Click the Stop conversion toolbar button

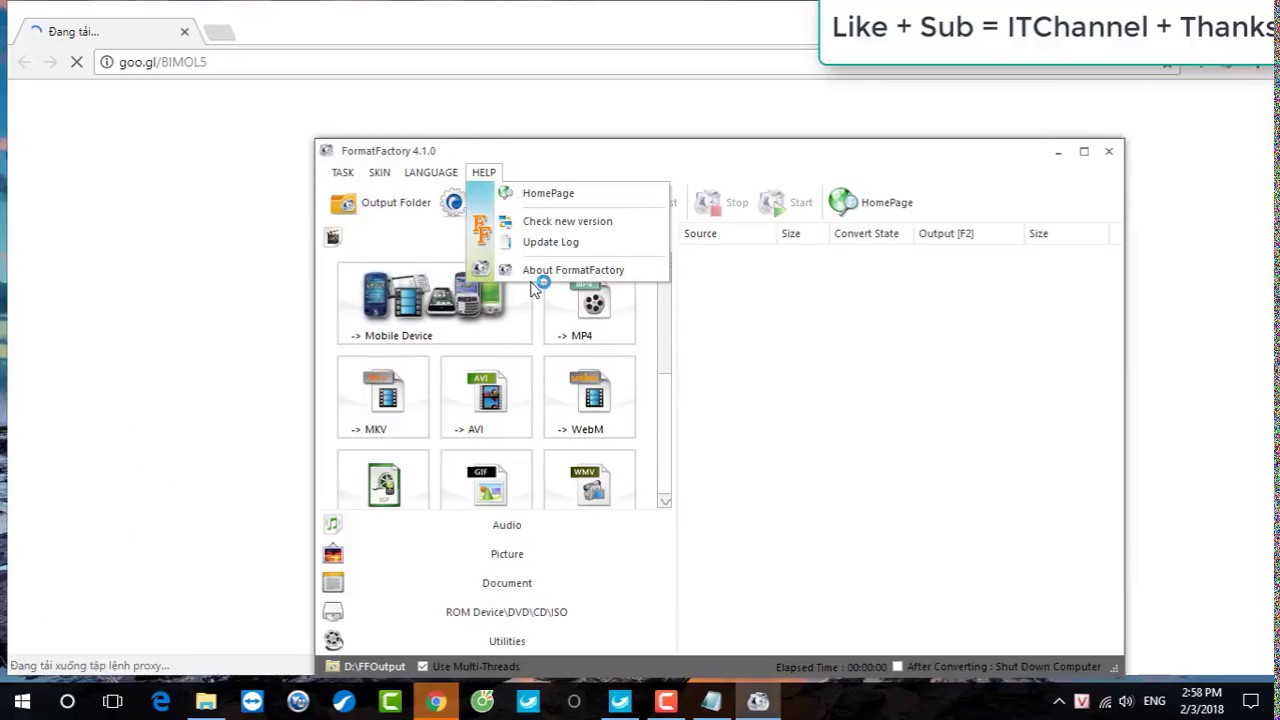pos(722,202)
